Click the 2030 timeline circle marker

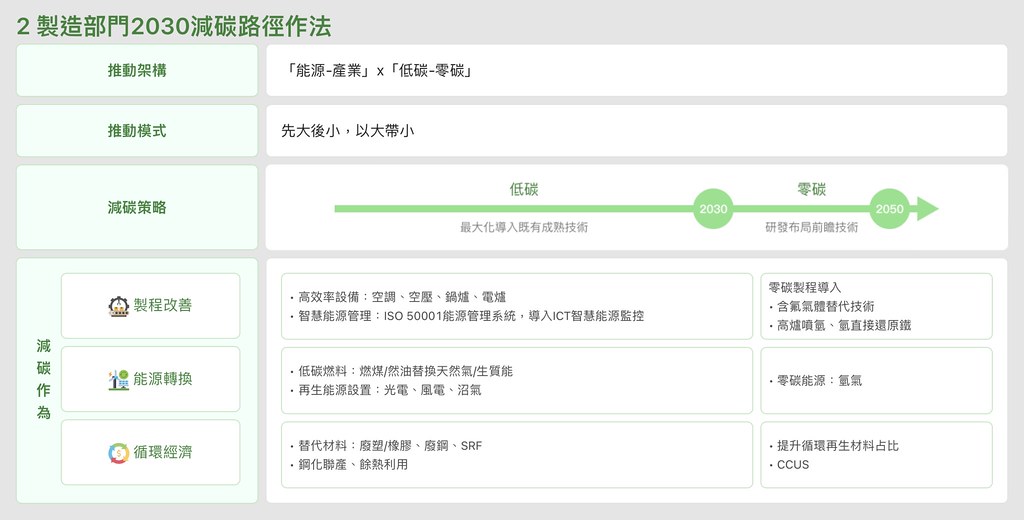[x=713, y=209]
